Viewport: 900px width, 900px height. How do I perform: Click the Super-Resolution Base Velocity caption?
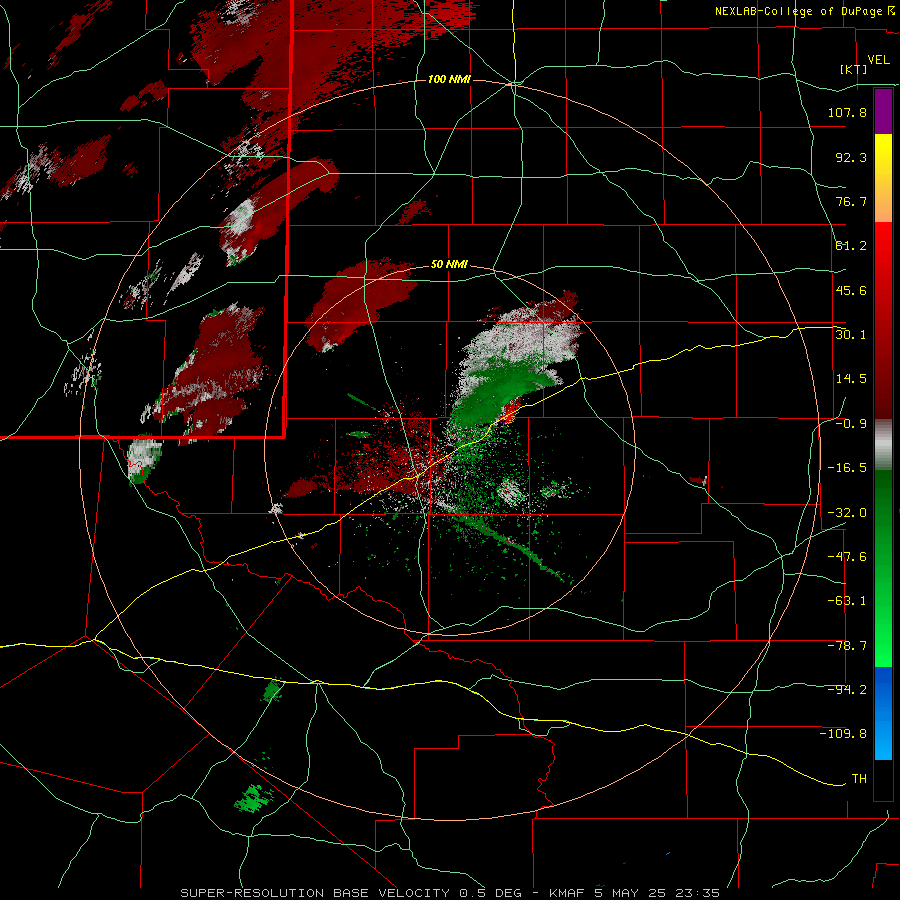(449, 893)
